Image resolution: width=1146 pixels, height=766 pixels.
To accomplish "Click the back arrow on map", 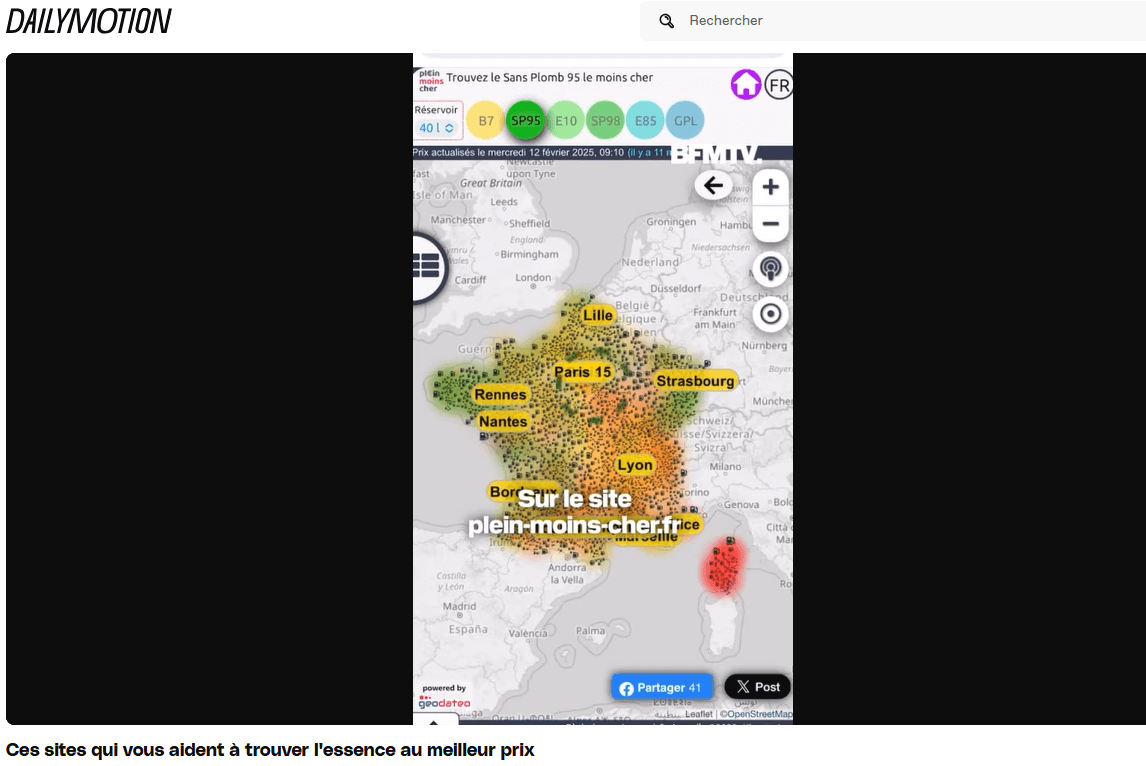I will pyautogui.click(x=713, y=186).
